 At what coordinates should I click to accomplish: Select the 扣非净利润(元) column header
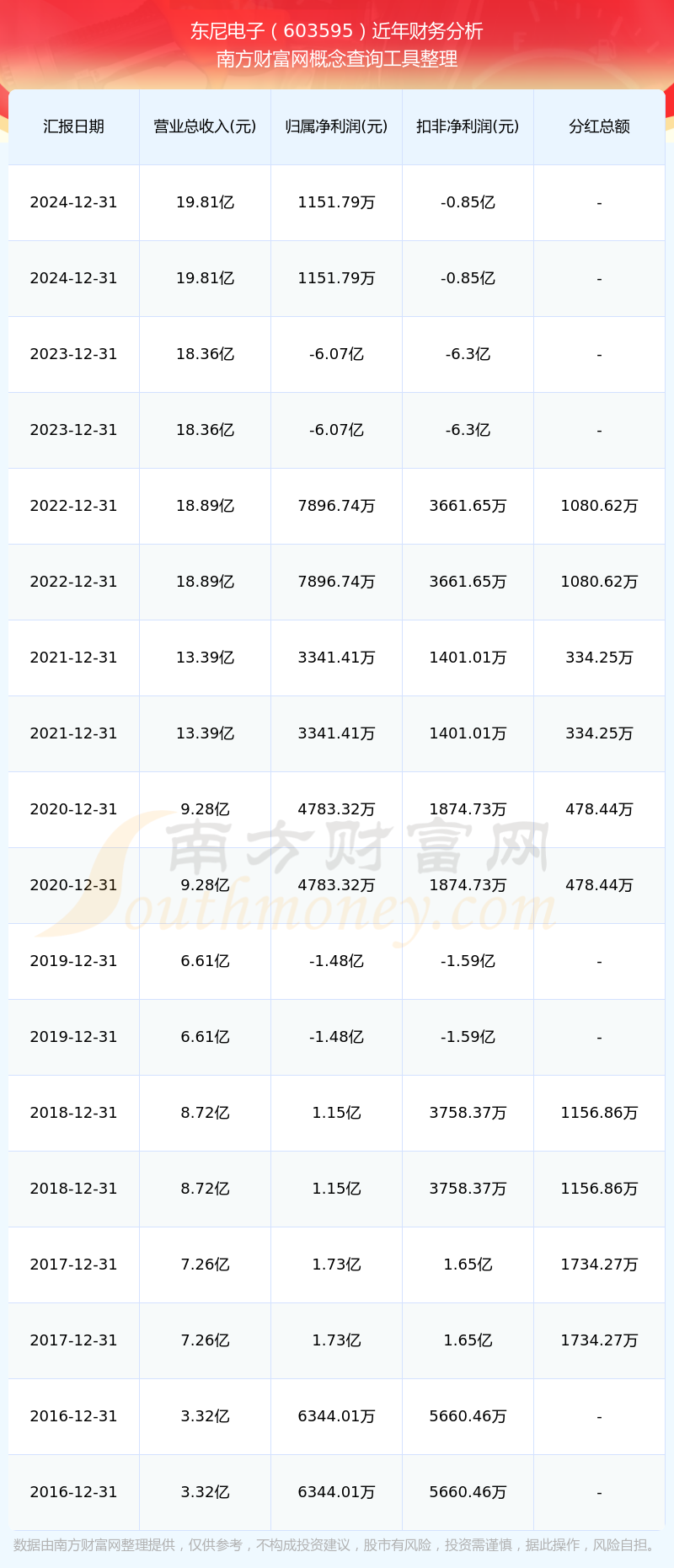point(468,126)
